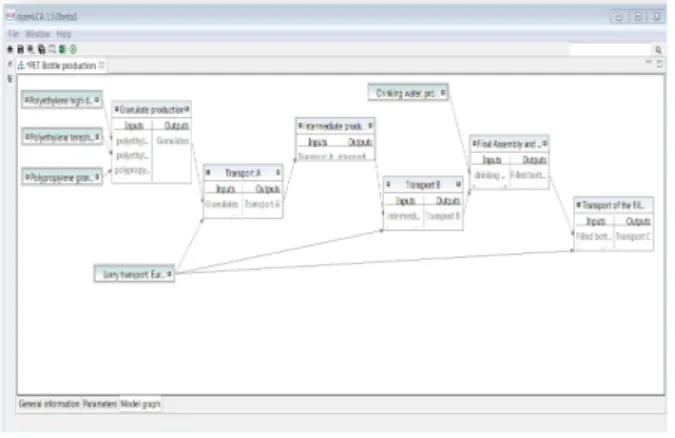Select the PET Bottle production editor tab
675x438 pixels.
coord(61,65)
